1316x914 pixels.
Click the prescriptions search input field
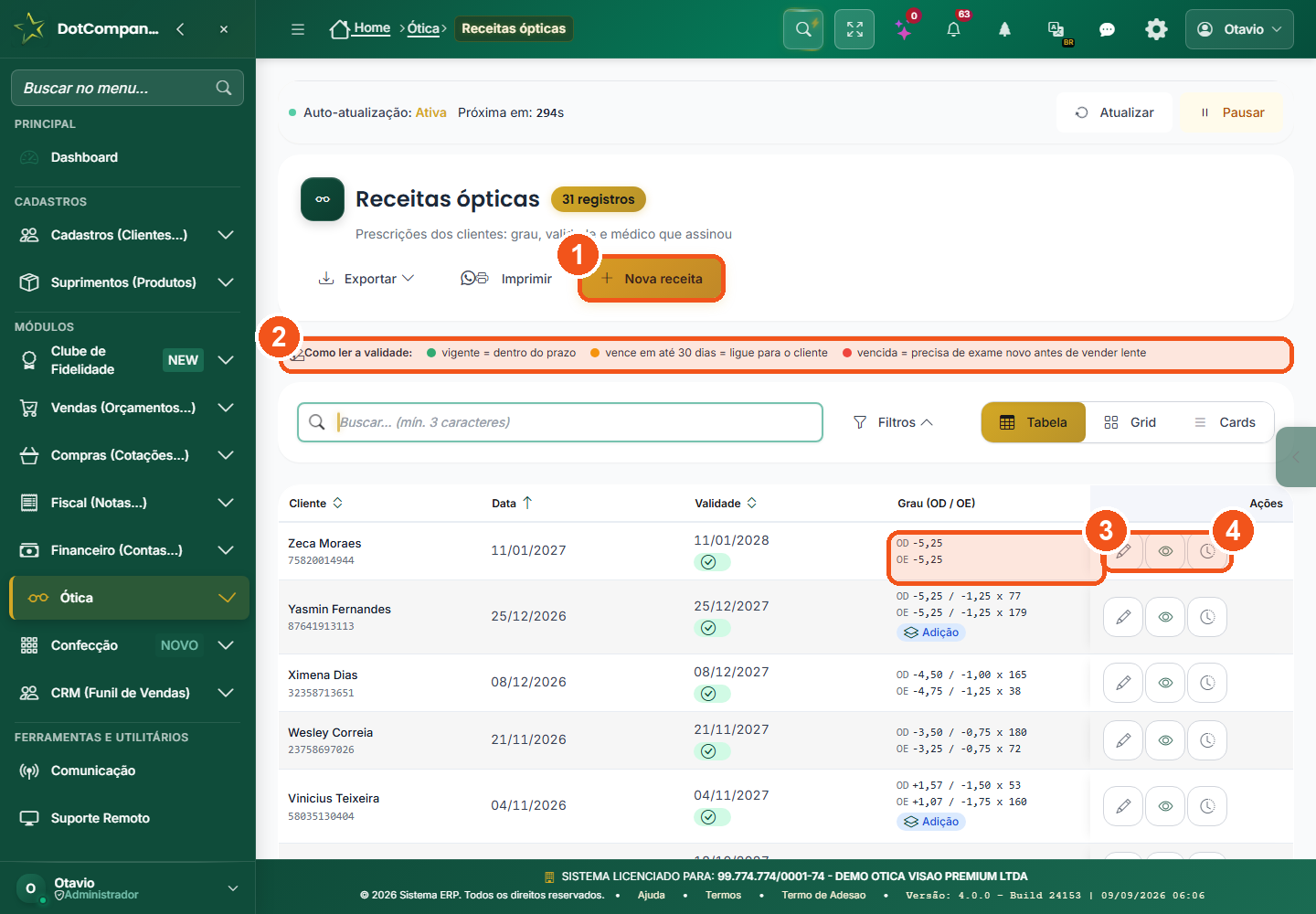click(x=560, y=422)
